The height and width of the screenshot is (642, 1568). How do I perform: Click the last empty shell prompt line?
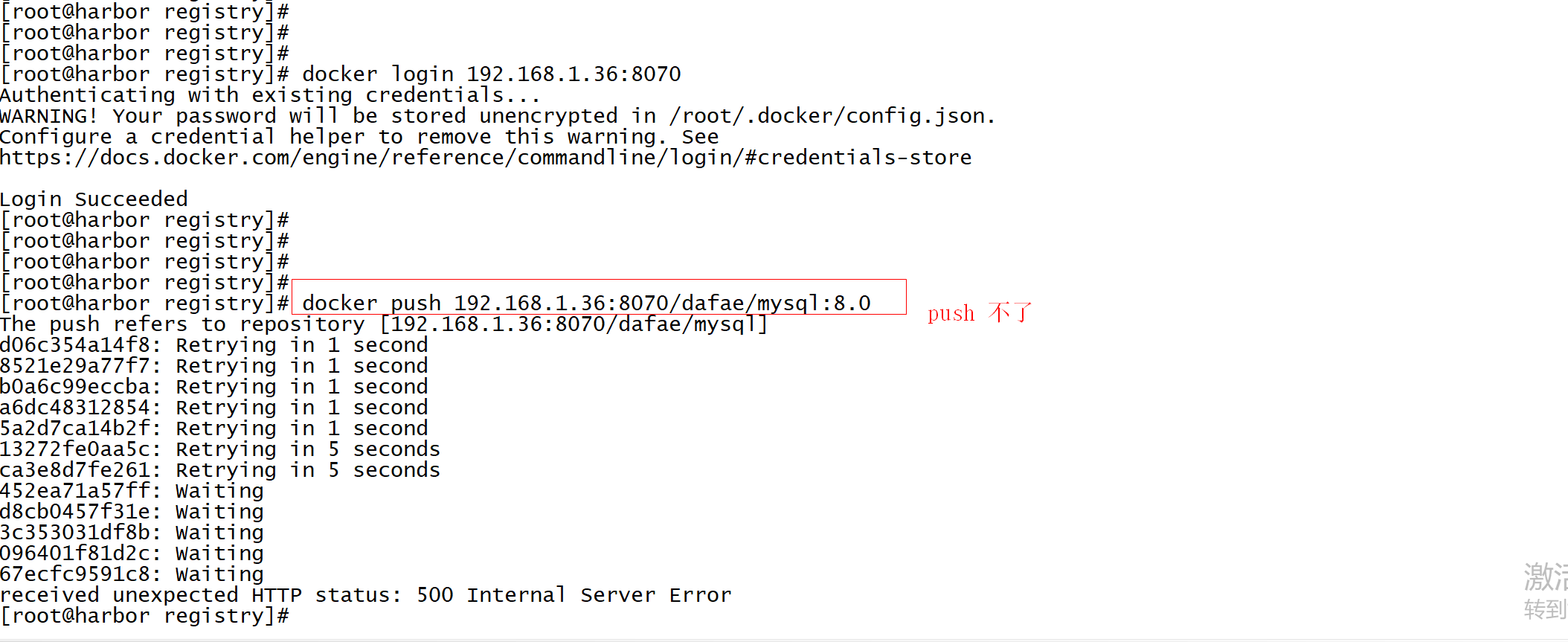(144, 616)
